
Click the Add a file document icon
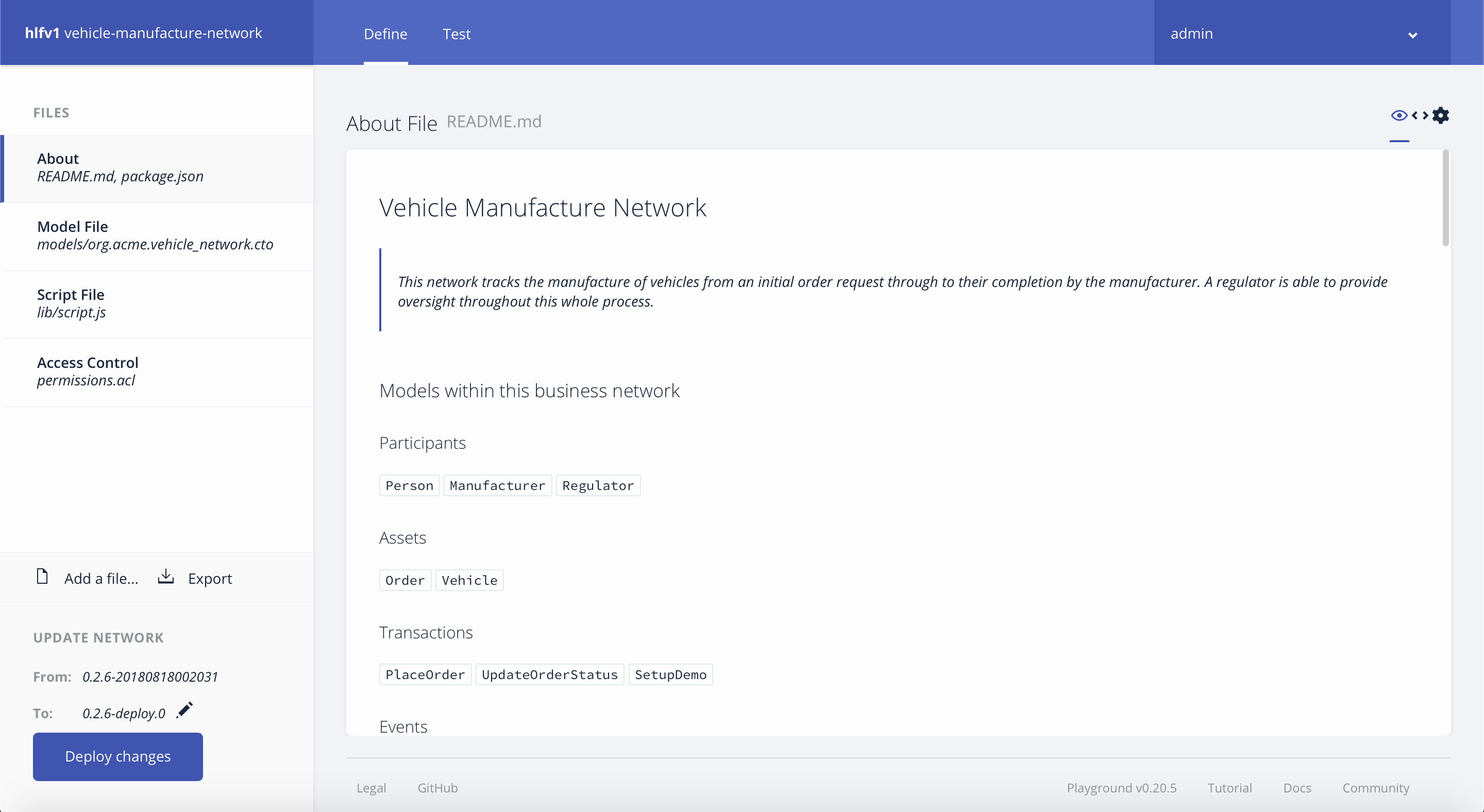click(42, 577)
